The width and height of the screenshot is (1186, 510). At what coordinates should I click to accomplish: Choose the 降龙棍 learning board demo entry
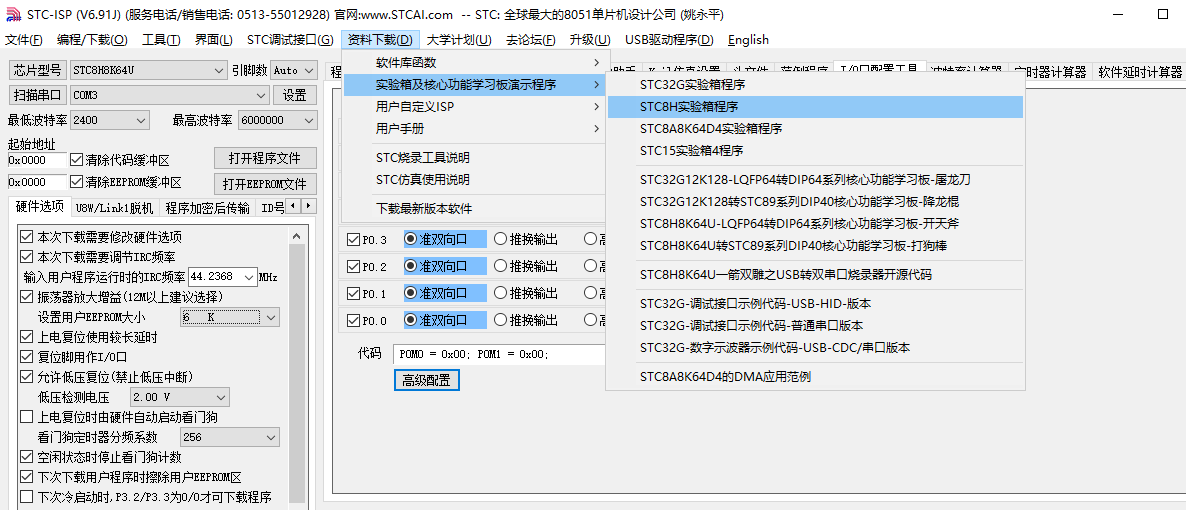pyautogui.click(x=815, y=202)
